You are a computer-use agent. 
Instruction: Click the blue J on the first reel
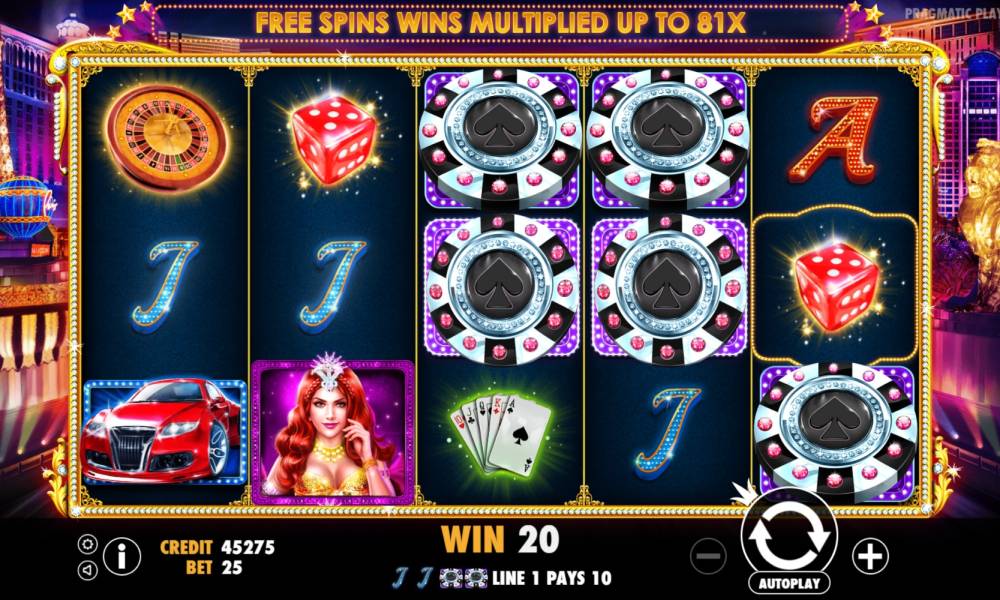[165, 286]
